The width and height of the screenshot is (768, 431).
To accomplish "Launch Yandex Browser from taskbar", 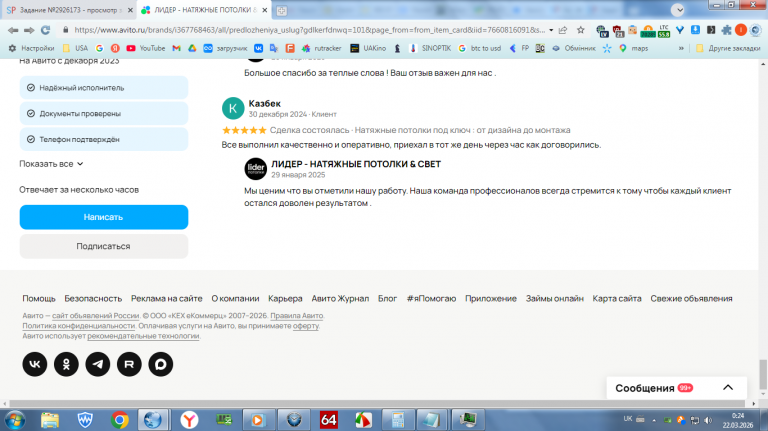I will [x=189, y=420].
